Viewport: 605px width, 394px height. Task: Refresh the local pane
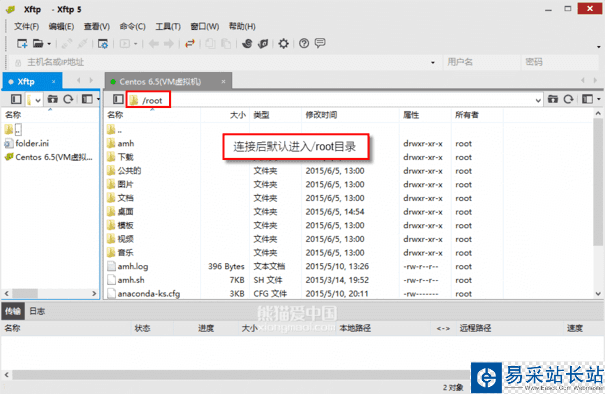point(68,100)
